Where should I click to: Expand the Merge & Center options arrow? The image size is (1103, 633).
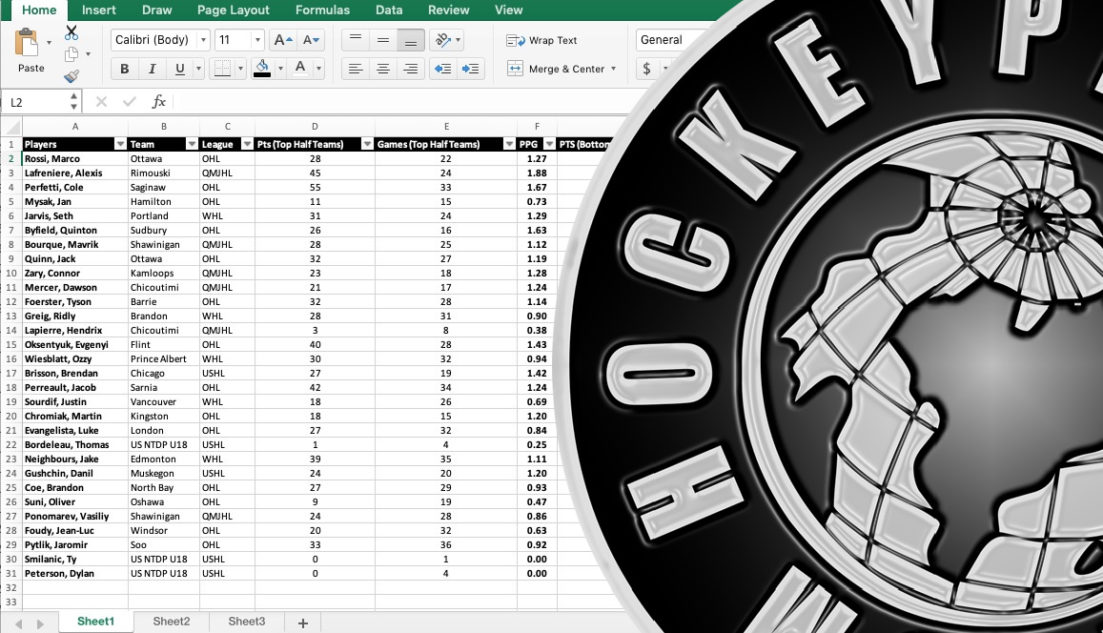pyautogui.click(x=613, y=68)
